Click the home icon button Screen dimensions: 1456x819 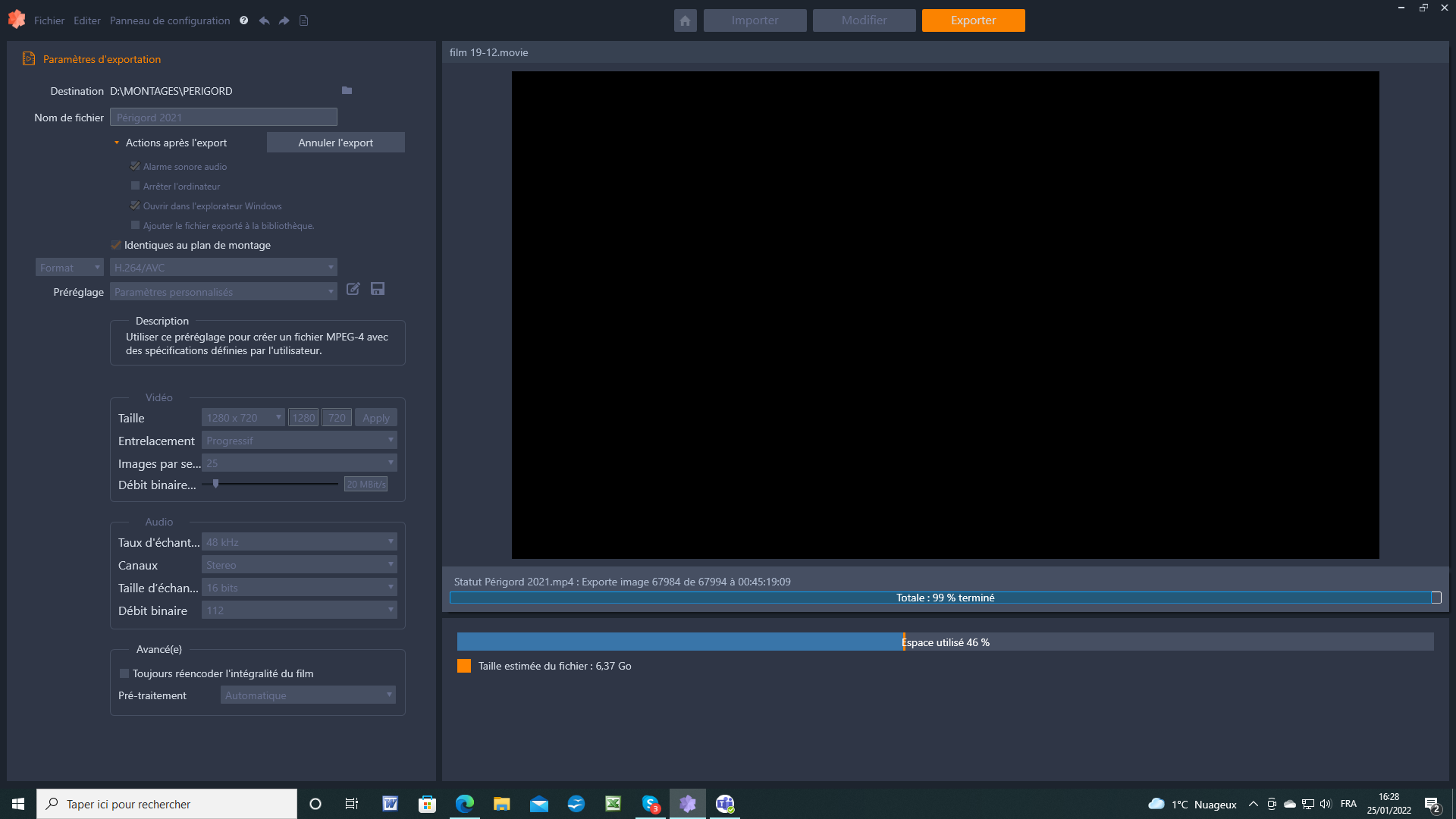point(685,20)
